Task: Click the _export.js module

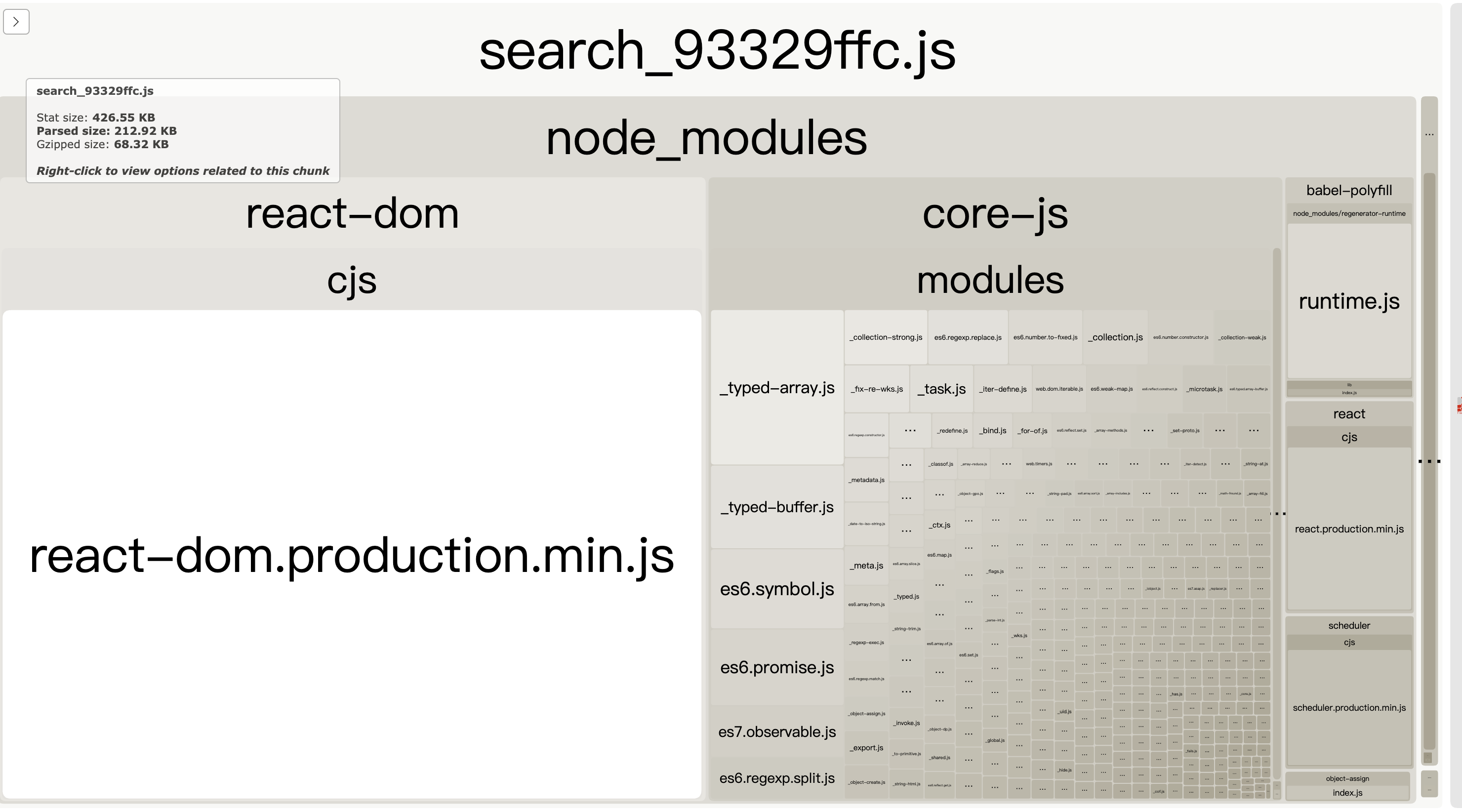Action: [x=867, y=747]
